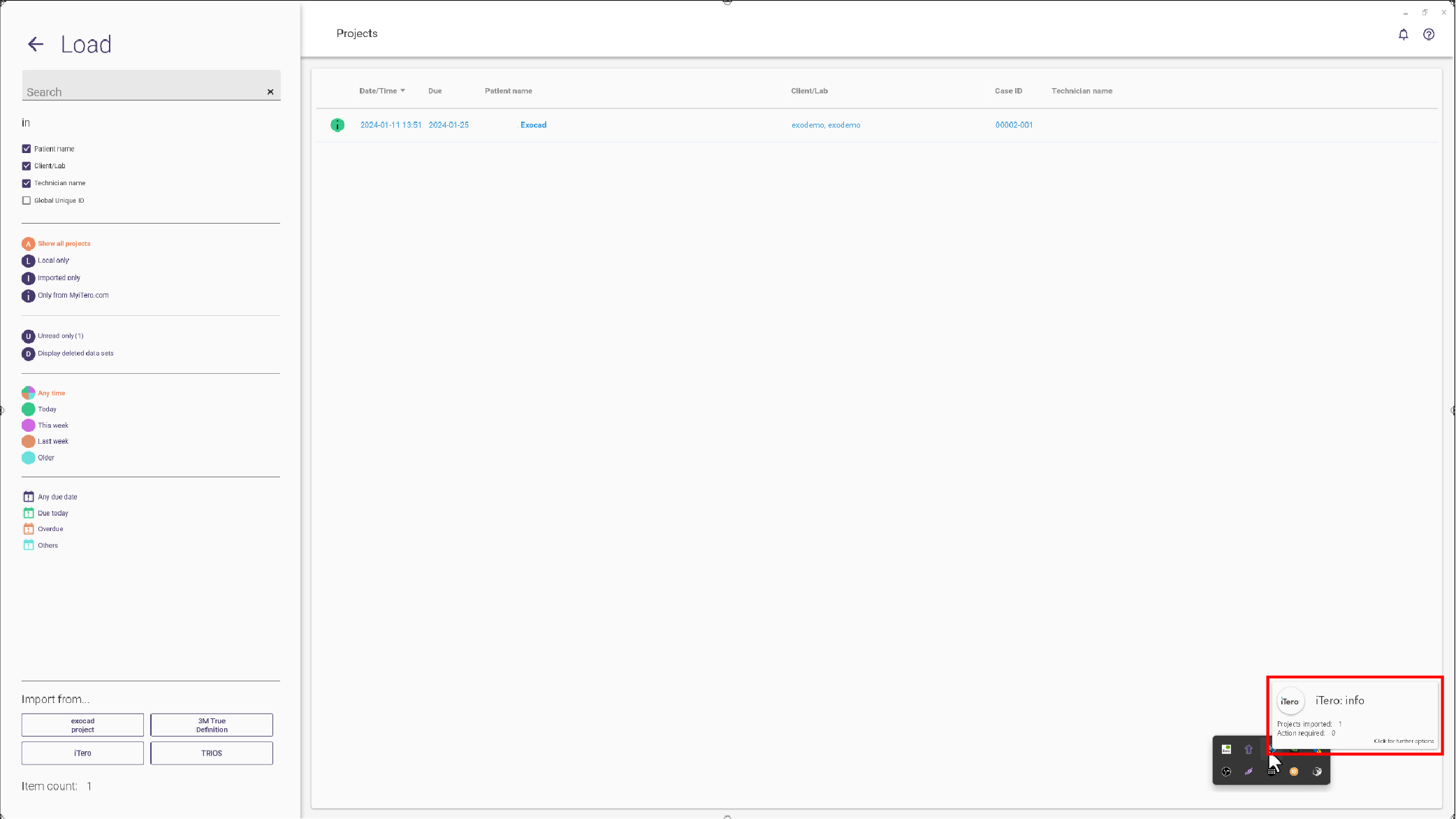Image resolution: width=1456 pixels, height=819 pixels.
Task: Open the Exocad patient project
Action: coord(533,125)
